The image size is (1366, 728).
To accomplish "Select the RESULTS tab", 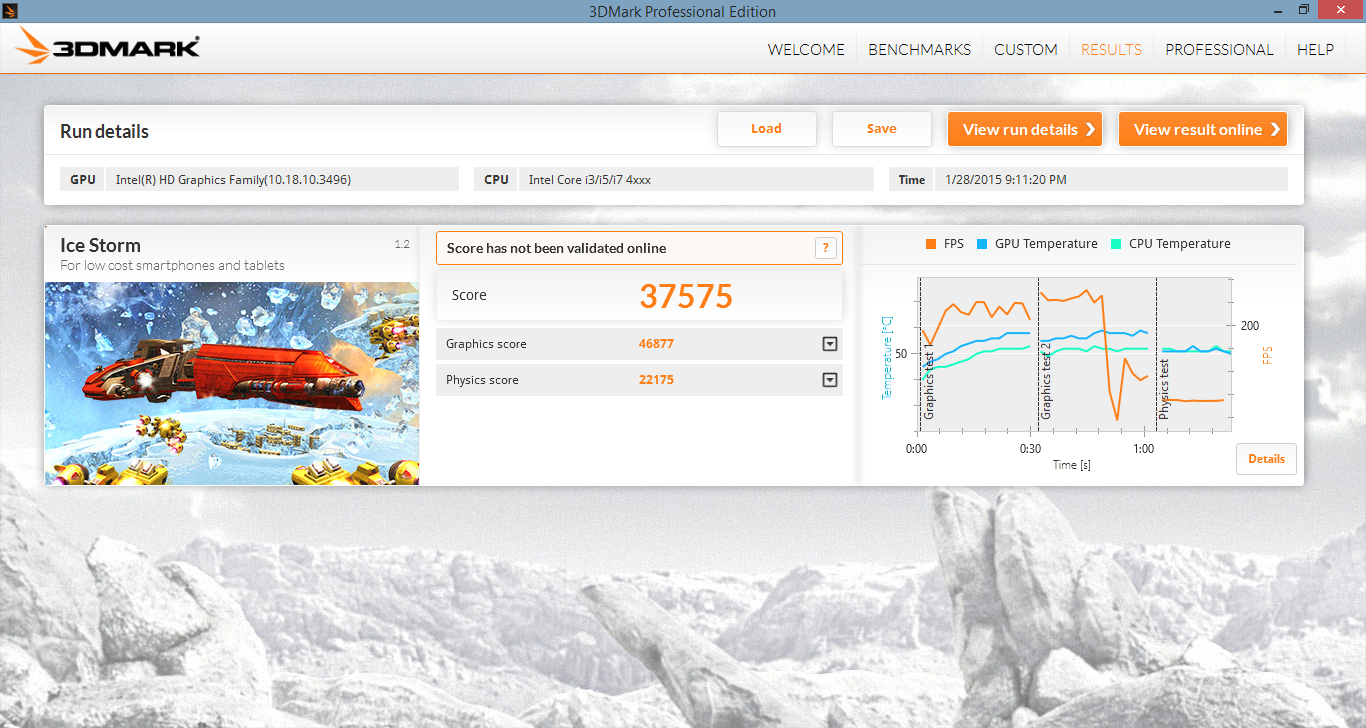I will (1111, 49).
